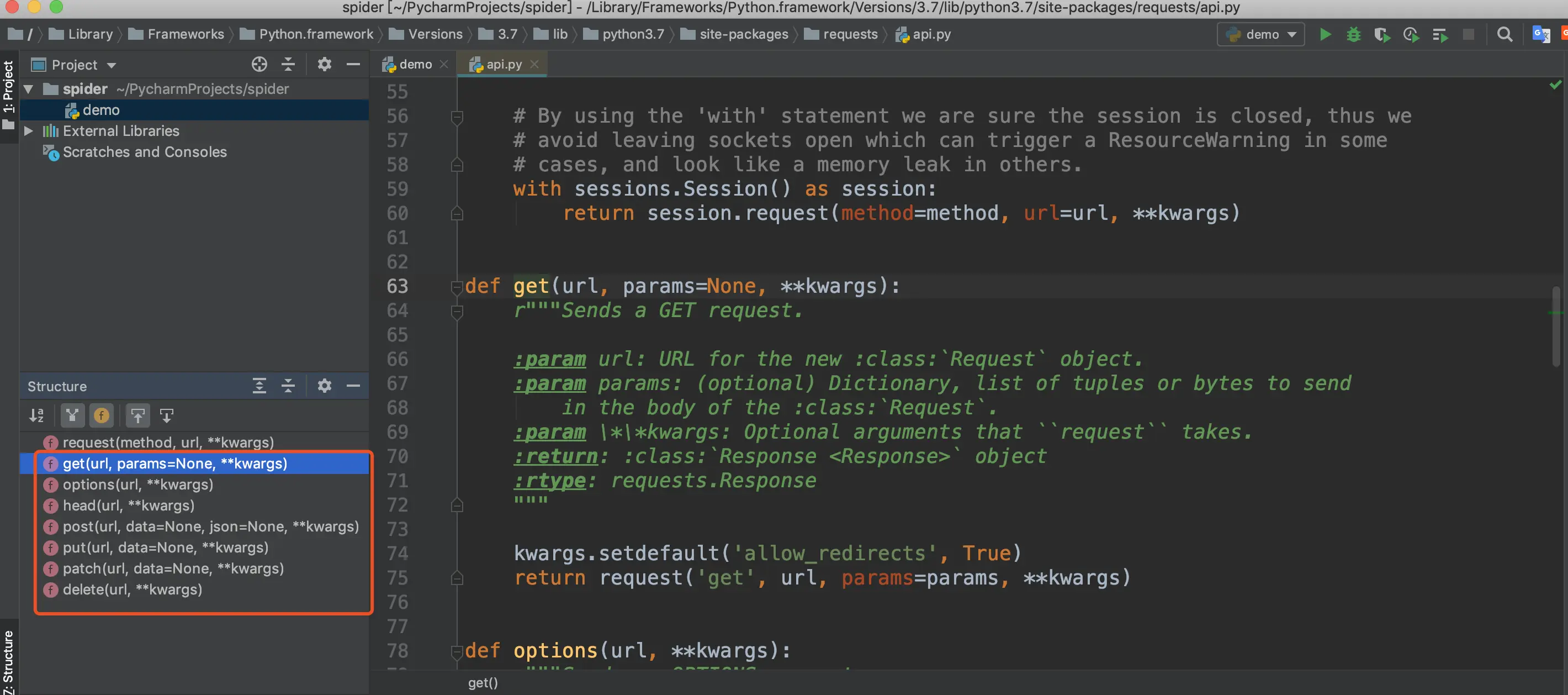1568x695 pixels.
Task: Open Search Everywhere magnifier
Action: pos(1504,35)
